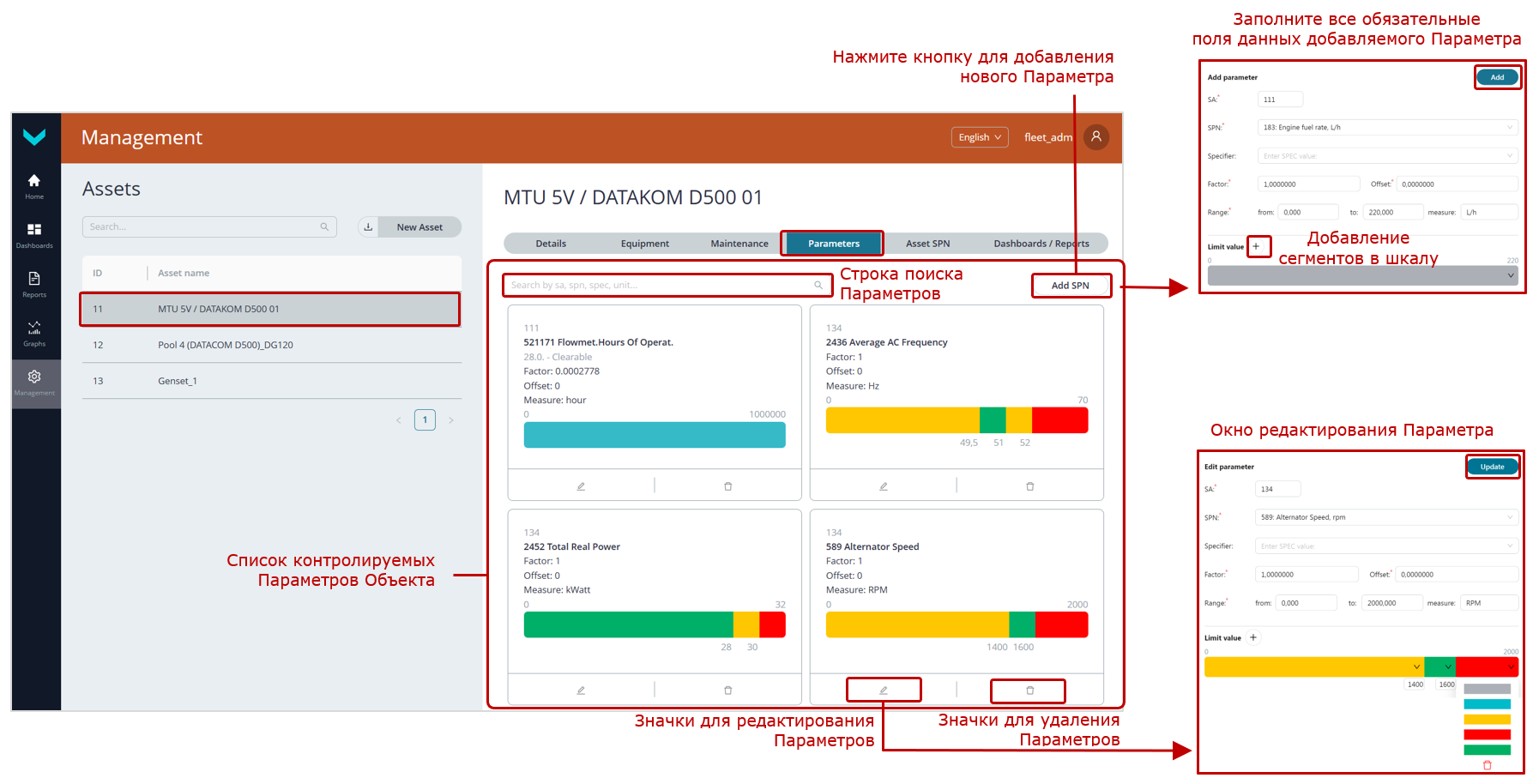The height and width of the screenshot is (784, 1539).
Task: Go to Reports sidebar icon
Action: tap(34, 283)
